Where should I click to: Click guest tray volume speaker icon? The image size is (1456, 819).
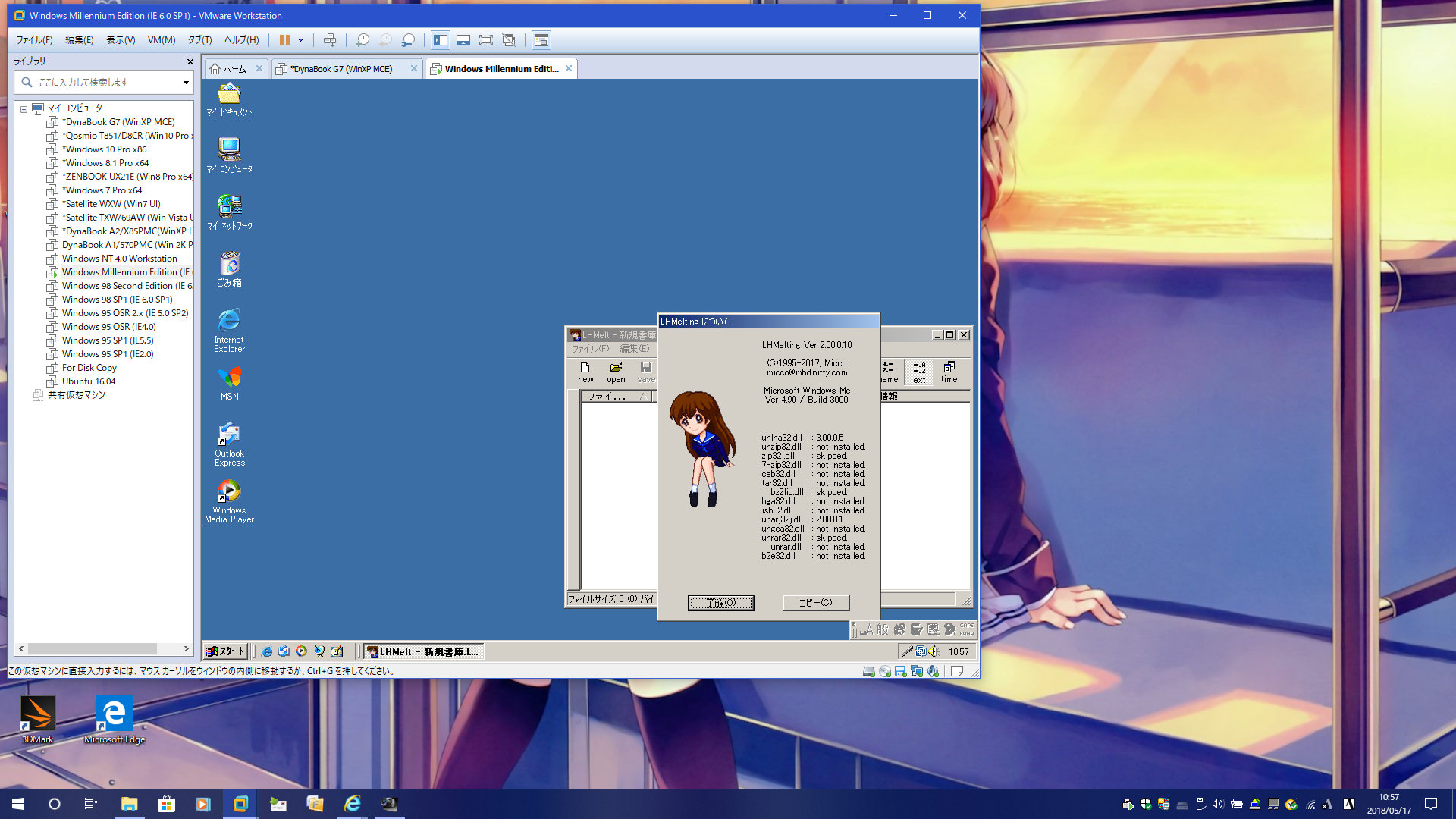(x=935, y=651)
